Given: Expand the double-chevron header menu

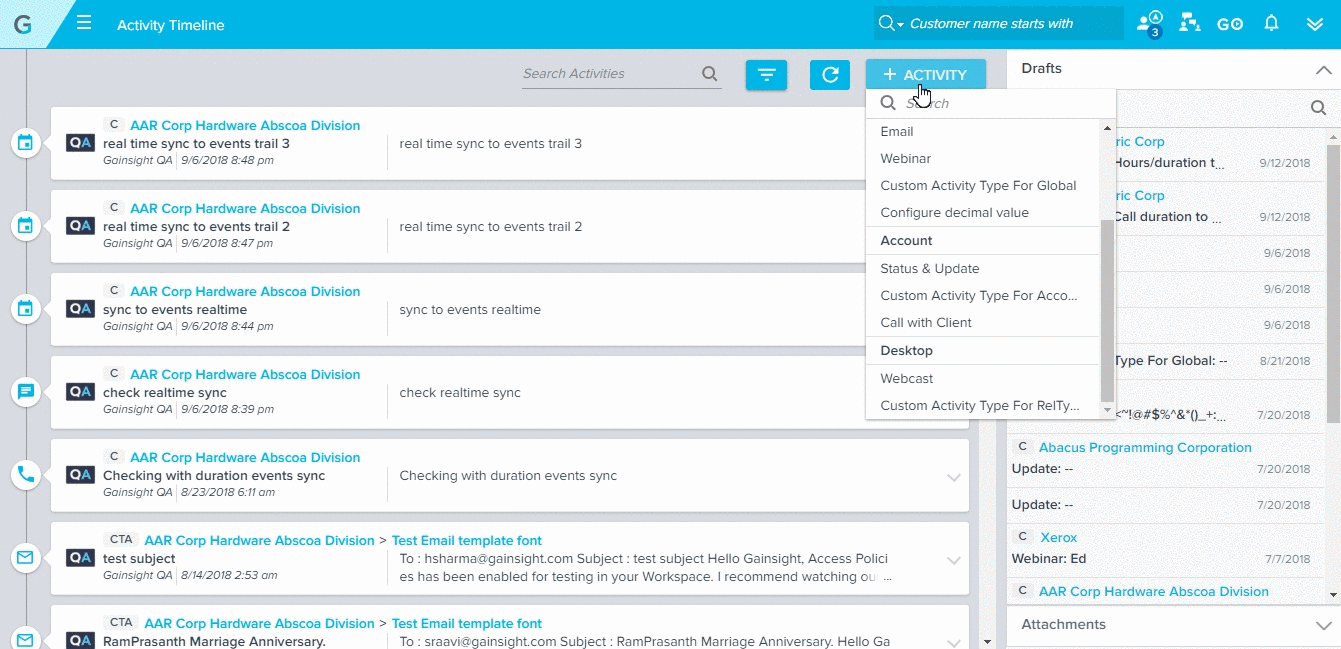Looking at the screenshot, I should [1315, 24].
